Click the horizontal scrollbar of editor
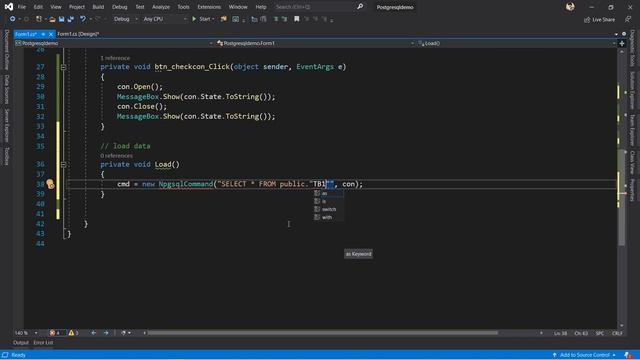640x360 pixels. (322, 333)
